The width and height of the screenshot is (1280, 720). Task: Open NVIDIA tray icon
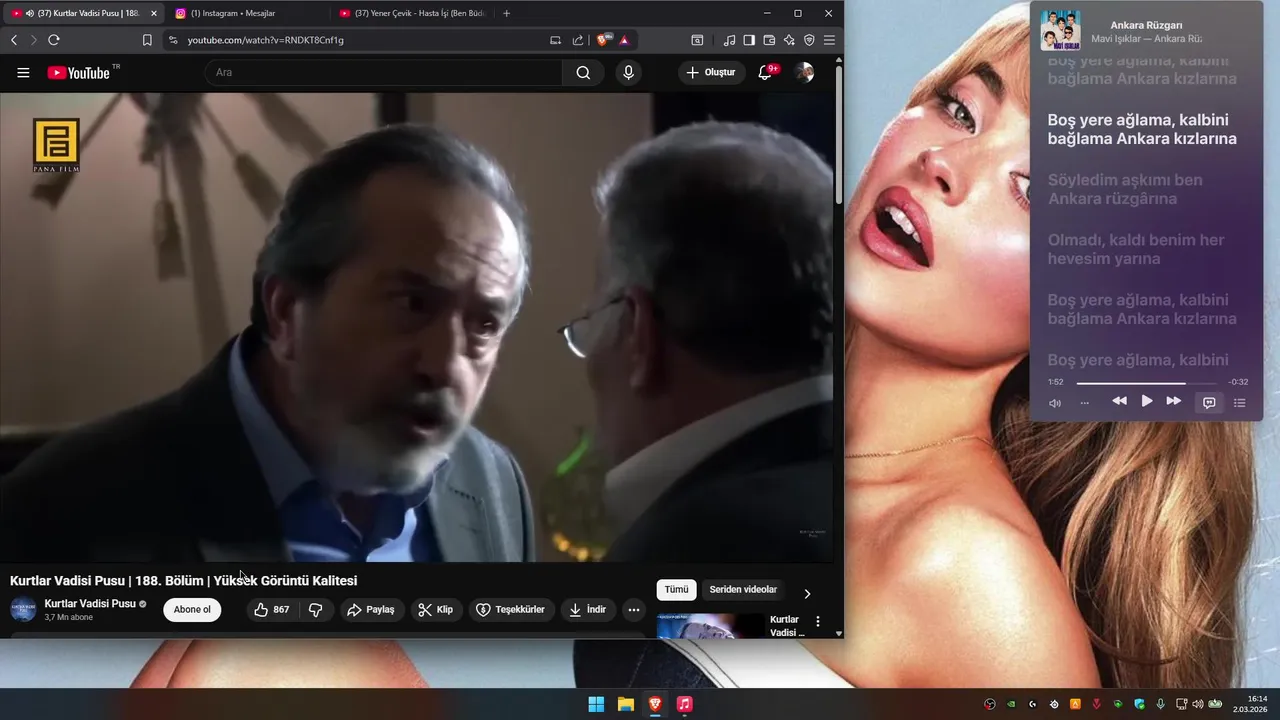point(1011,704)
